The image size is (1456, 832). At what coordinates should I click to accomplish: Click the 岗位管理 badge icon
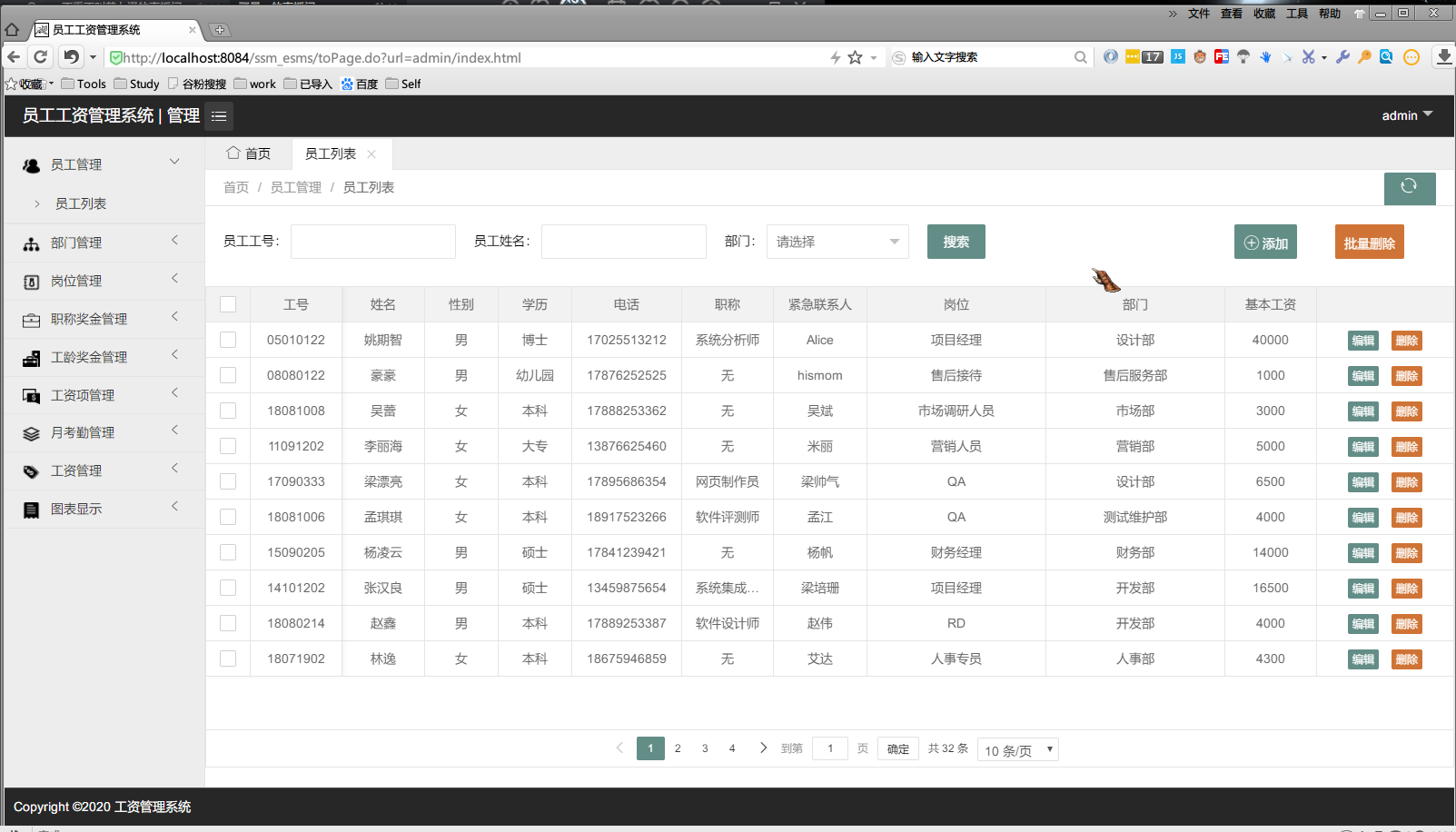click(x=32, y=282)
